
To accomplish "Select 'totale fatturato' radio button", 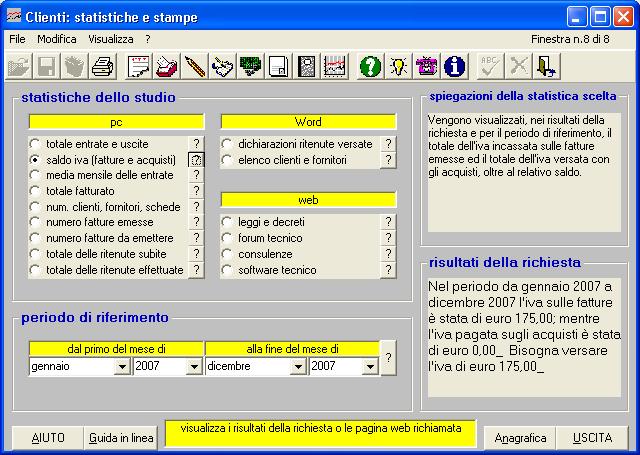I will tap(35, 191).
